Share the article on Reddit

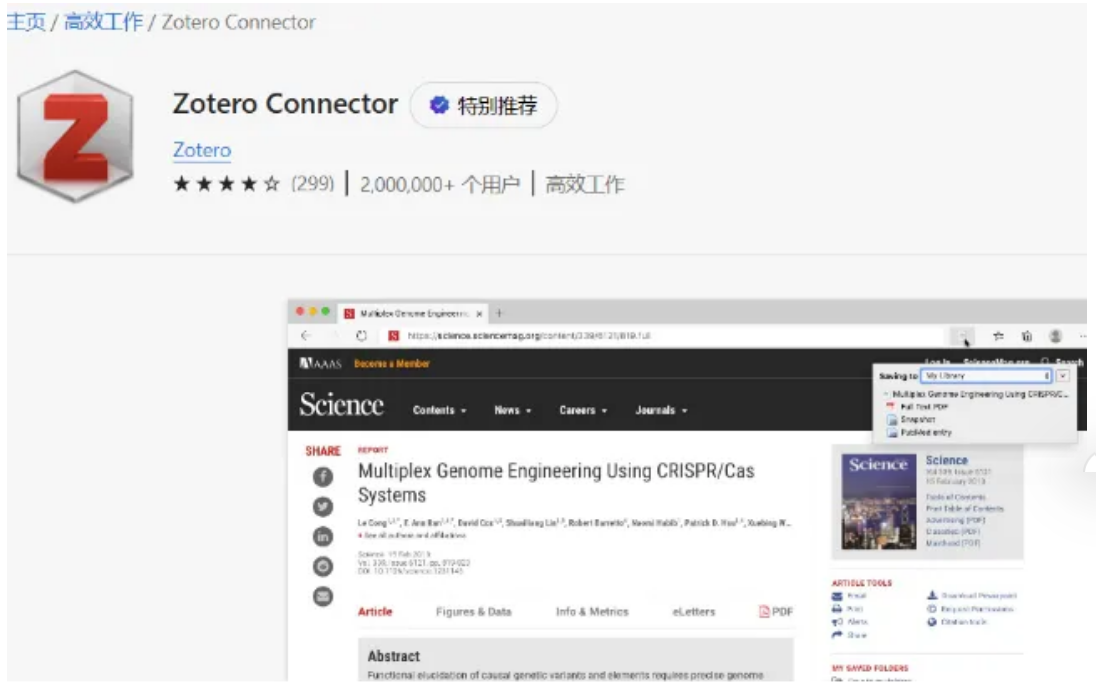pos(322,567)
